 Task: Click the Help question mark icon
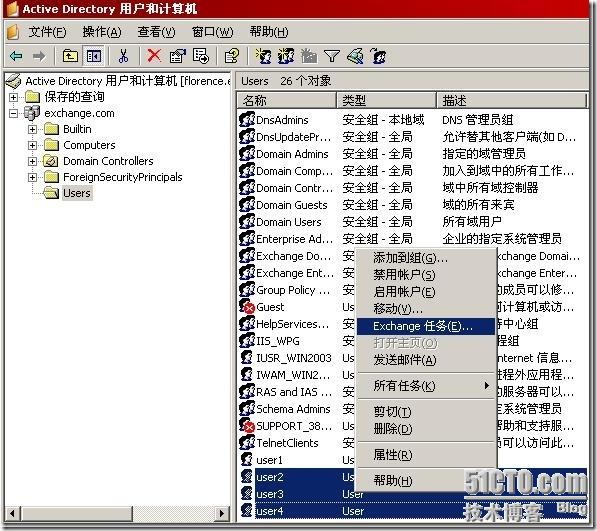point(232,56)
